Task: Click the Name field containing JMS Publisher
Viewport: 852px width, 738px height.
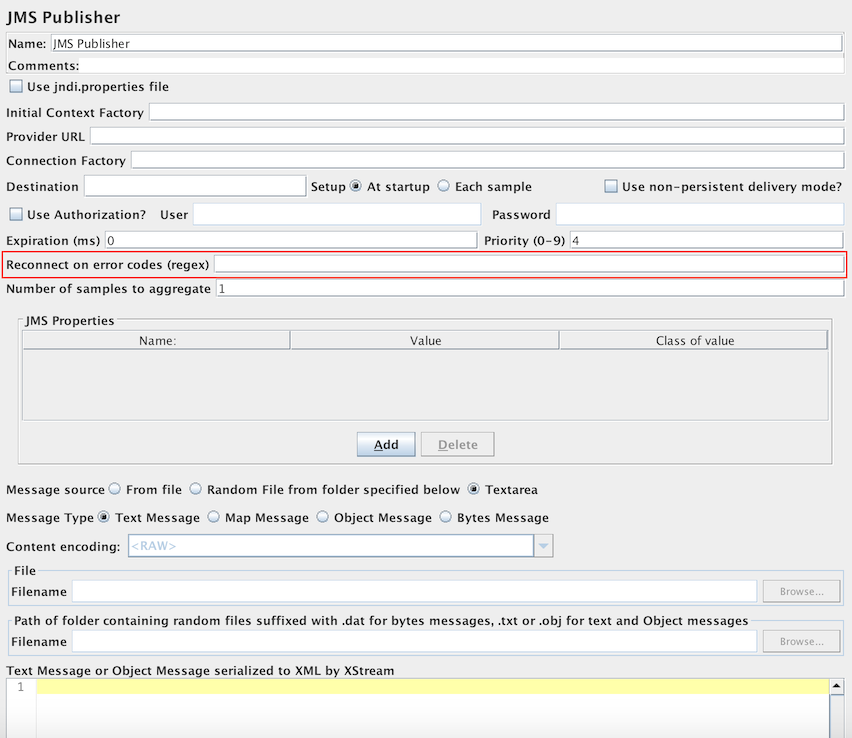Action: click(x=446, y=43)
